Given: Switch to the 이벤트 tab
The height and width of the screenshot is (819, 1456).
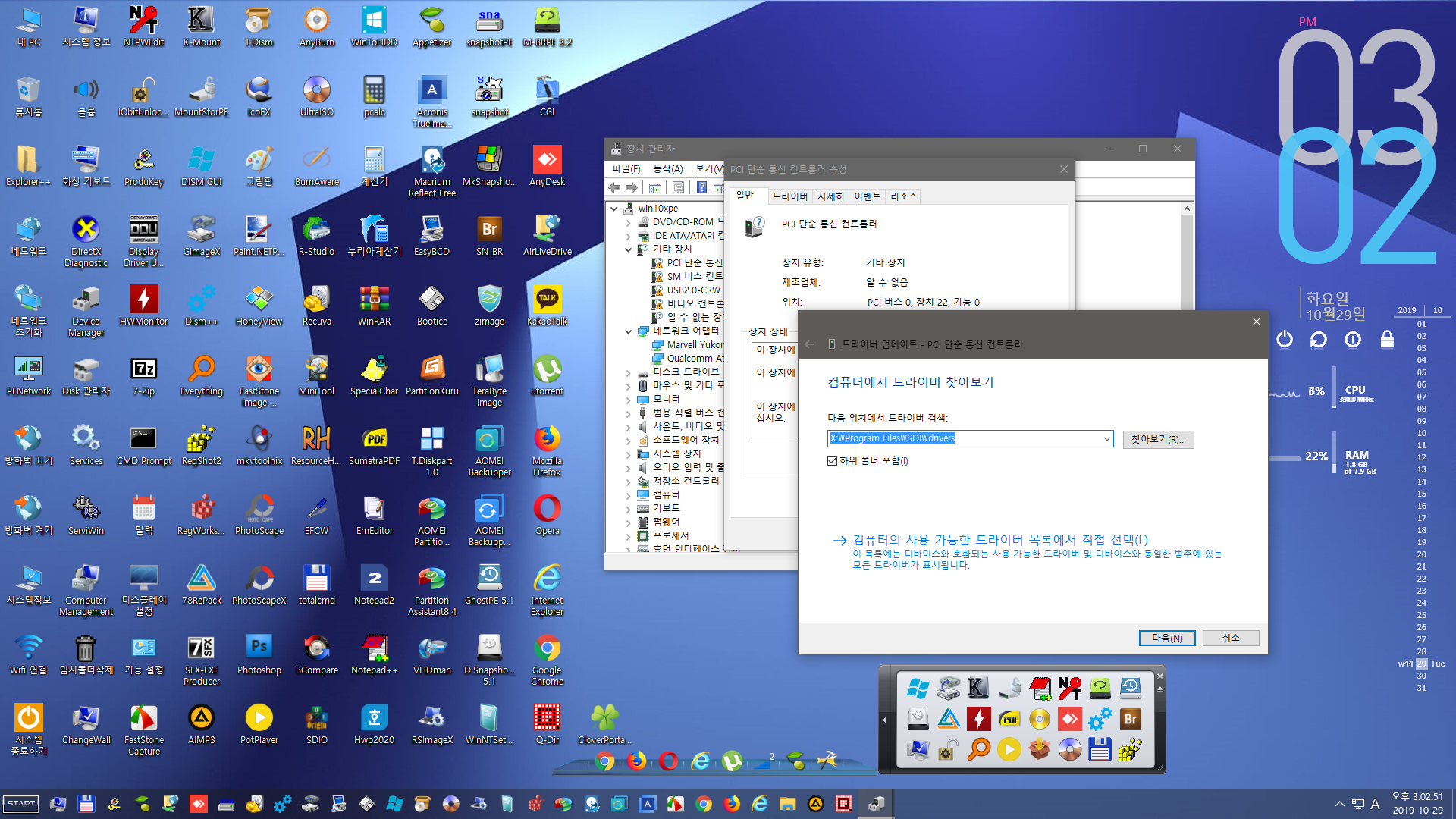Looking at the screenshot, I should (x=867, y=196).
